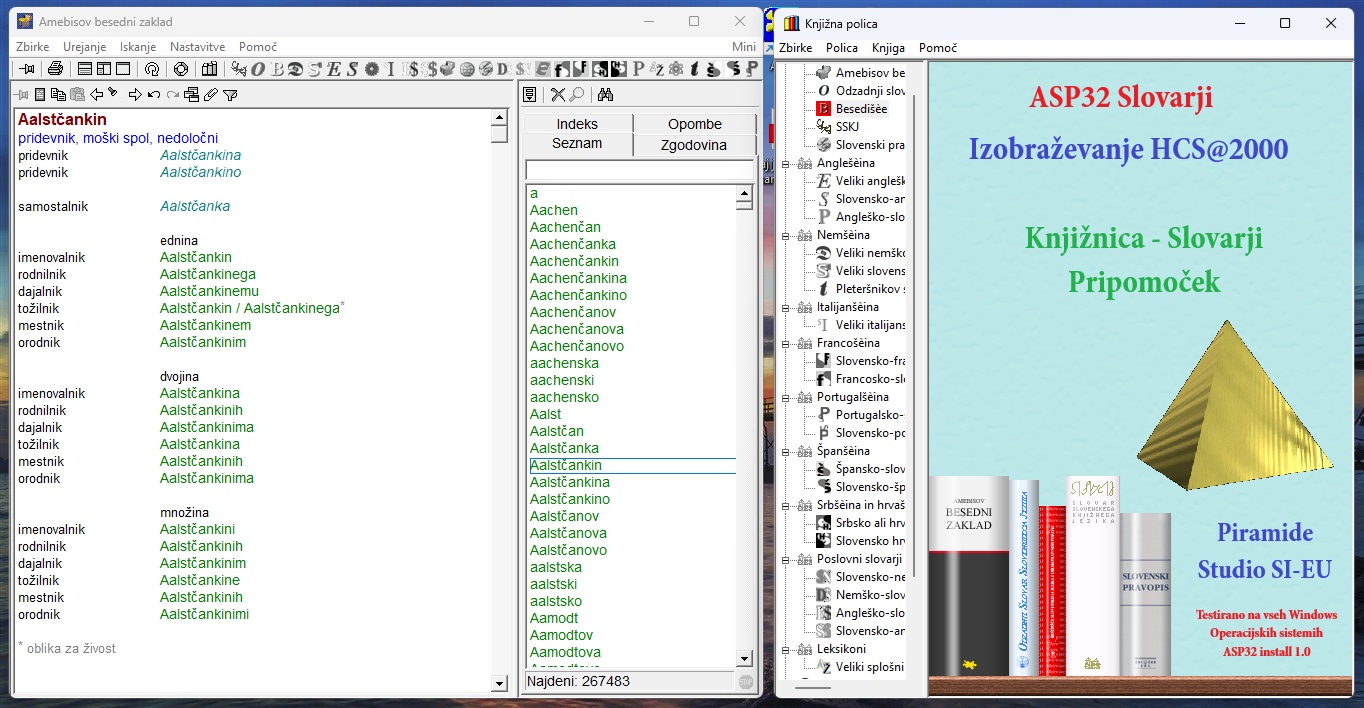Click the Slovenski pravopis book on shelf
The height and width of the screenshot is (708, 1364).
1145,594
